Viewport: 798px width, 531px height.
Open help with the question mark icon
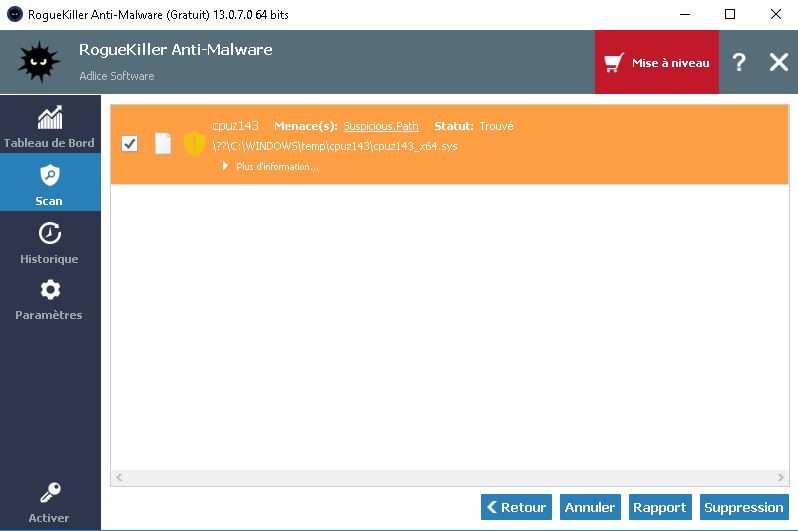point(739,62)
